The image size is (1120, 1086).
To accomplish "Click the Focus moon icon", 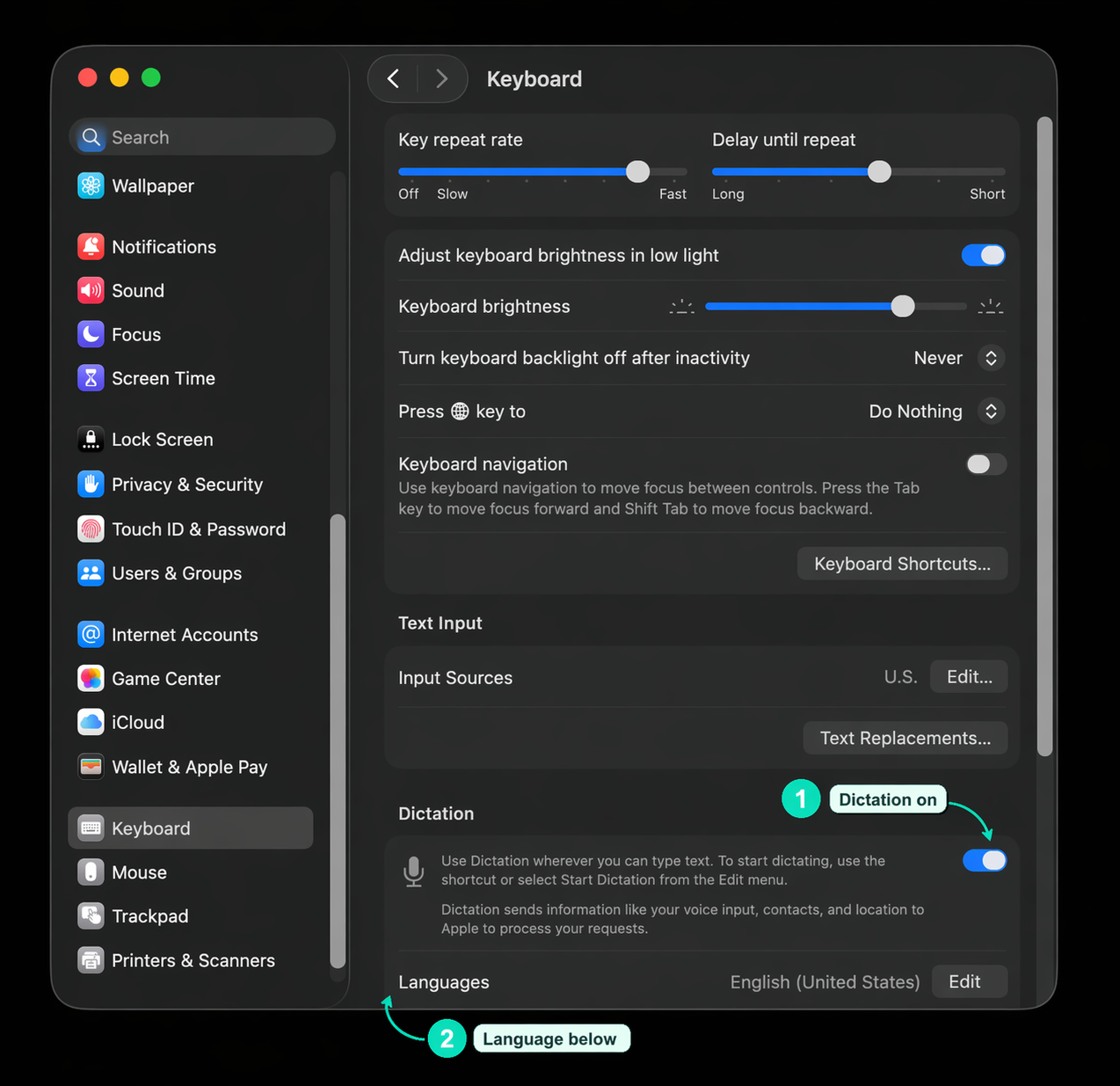I will [x=91, y=334].
